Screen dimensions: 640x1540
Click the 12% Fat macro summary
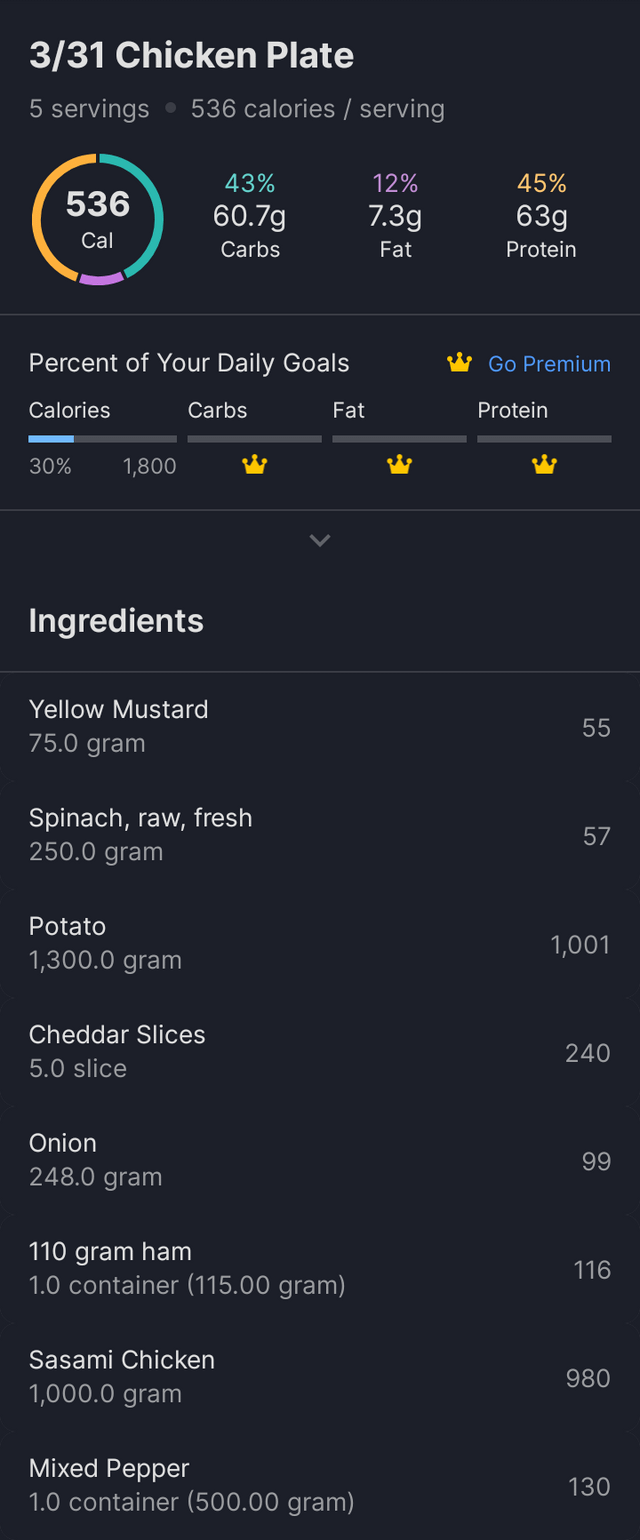(x=396, y=216)
